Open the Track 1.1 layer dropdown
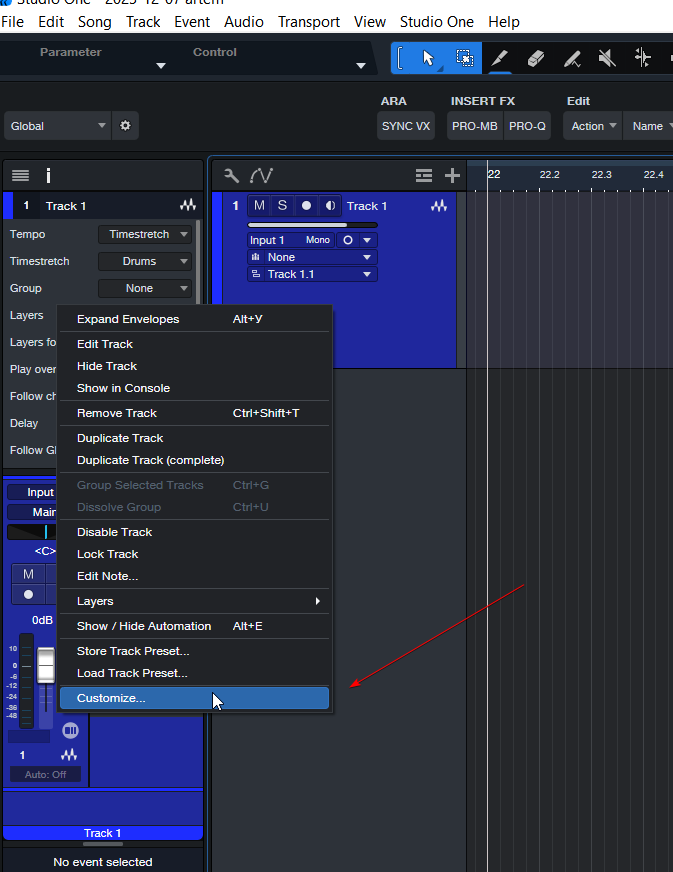 (312, 274)
